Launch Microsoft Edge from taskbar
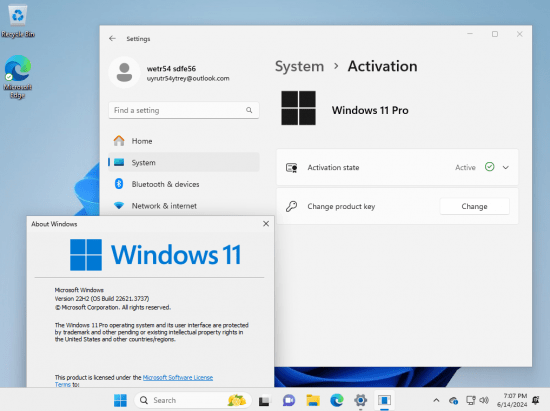This screenshot has width=550, height=411. click(337, 400)
